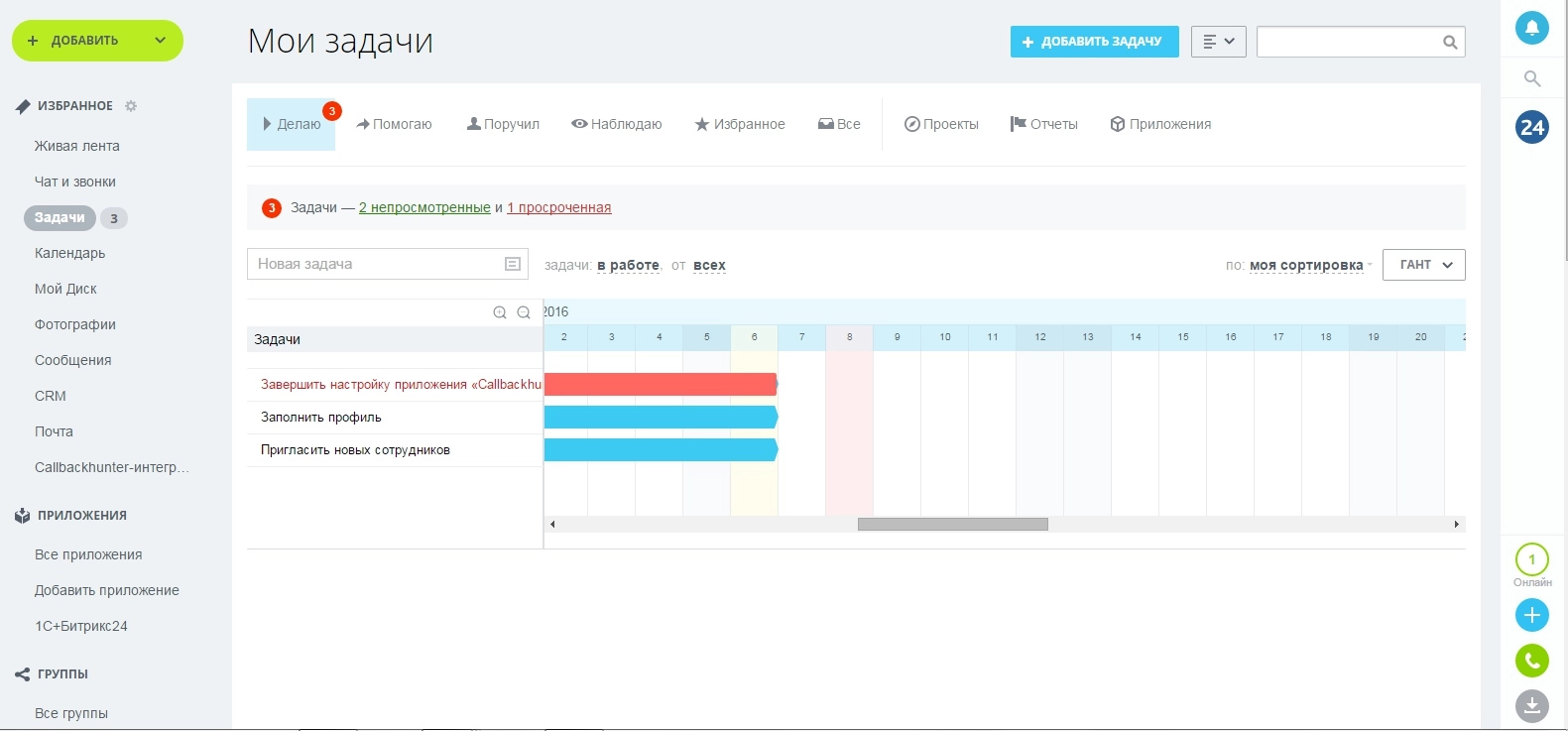The height and width of the screenshot is (731, 1568).
Task: Click the Добавить задачу button
Action: [x=1094, y=42]
